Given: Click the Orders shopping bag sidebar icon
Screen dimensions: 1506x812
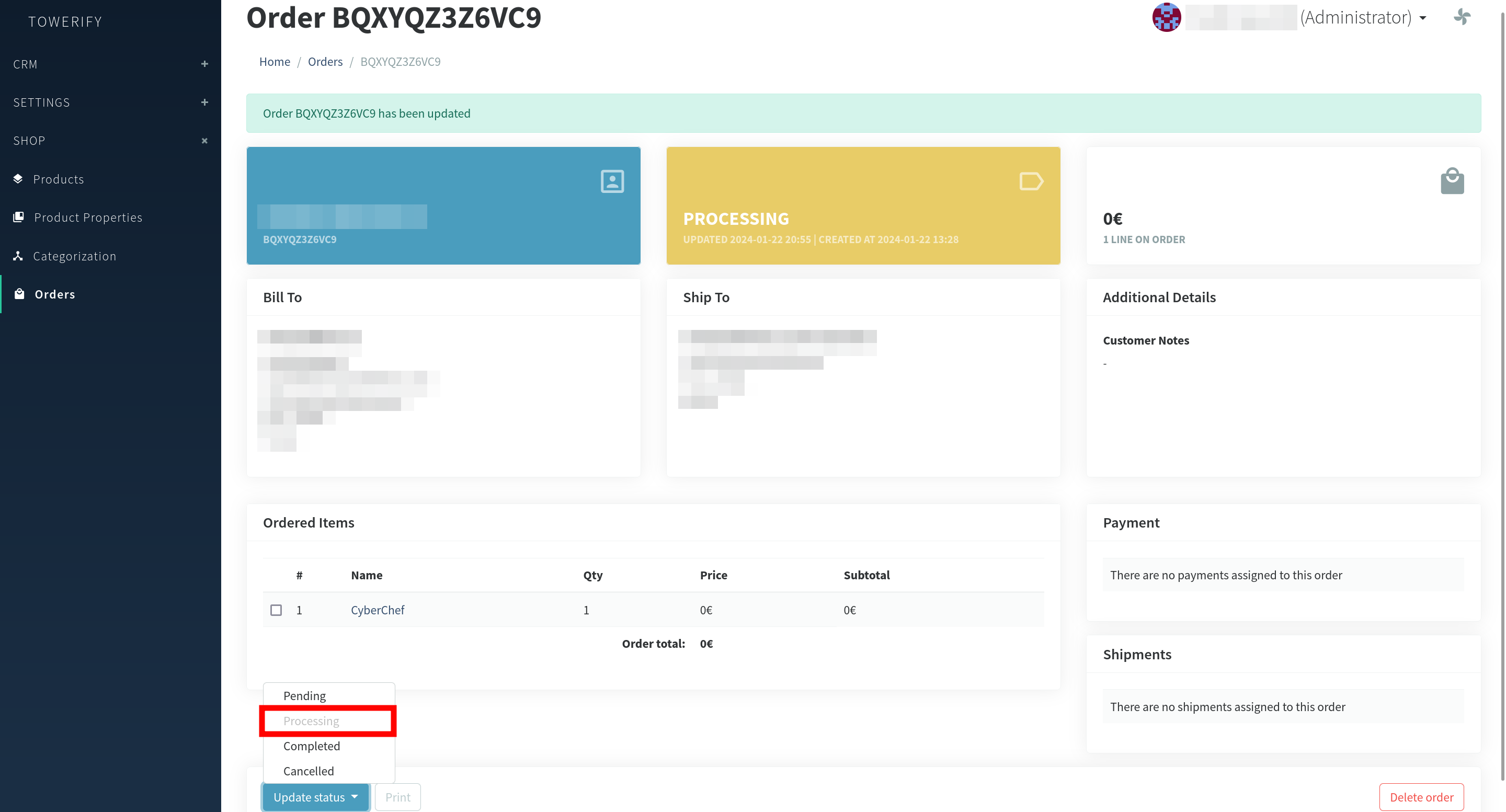Looking at the screenshot, I should (x=19, y=294).
